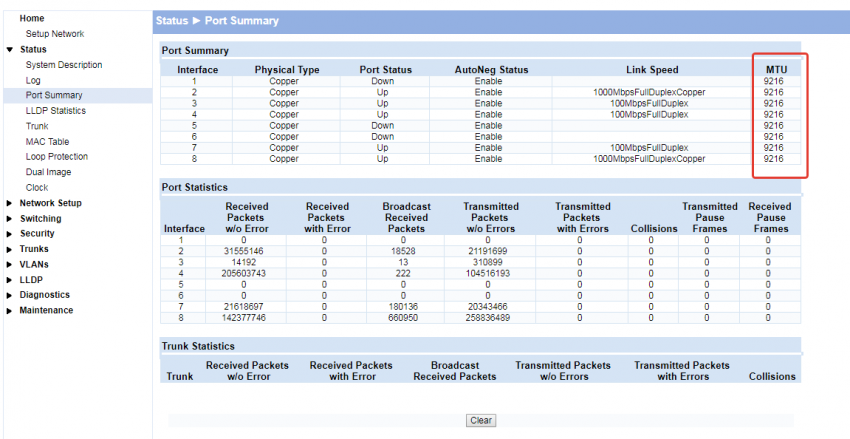Open the Log page

click(33, 80)
